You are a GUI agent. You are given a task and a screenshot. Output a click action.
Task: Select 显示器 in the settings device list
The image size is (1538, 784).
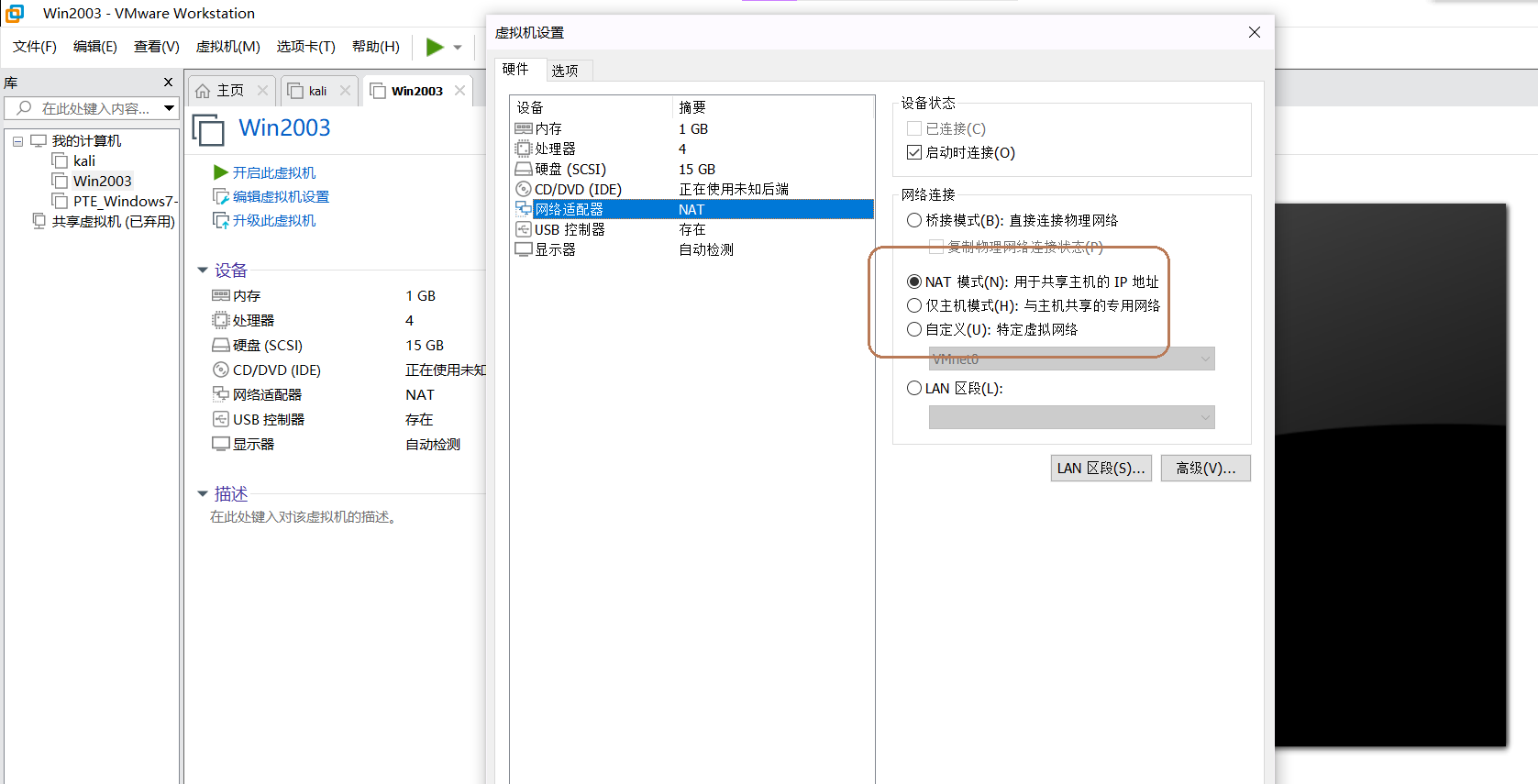pyautogui.click(x=692, y=250)
